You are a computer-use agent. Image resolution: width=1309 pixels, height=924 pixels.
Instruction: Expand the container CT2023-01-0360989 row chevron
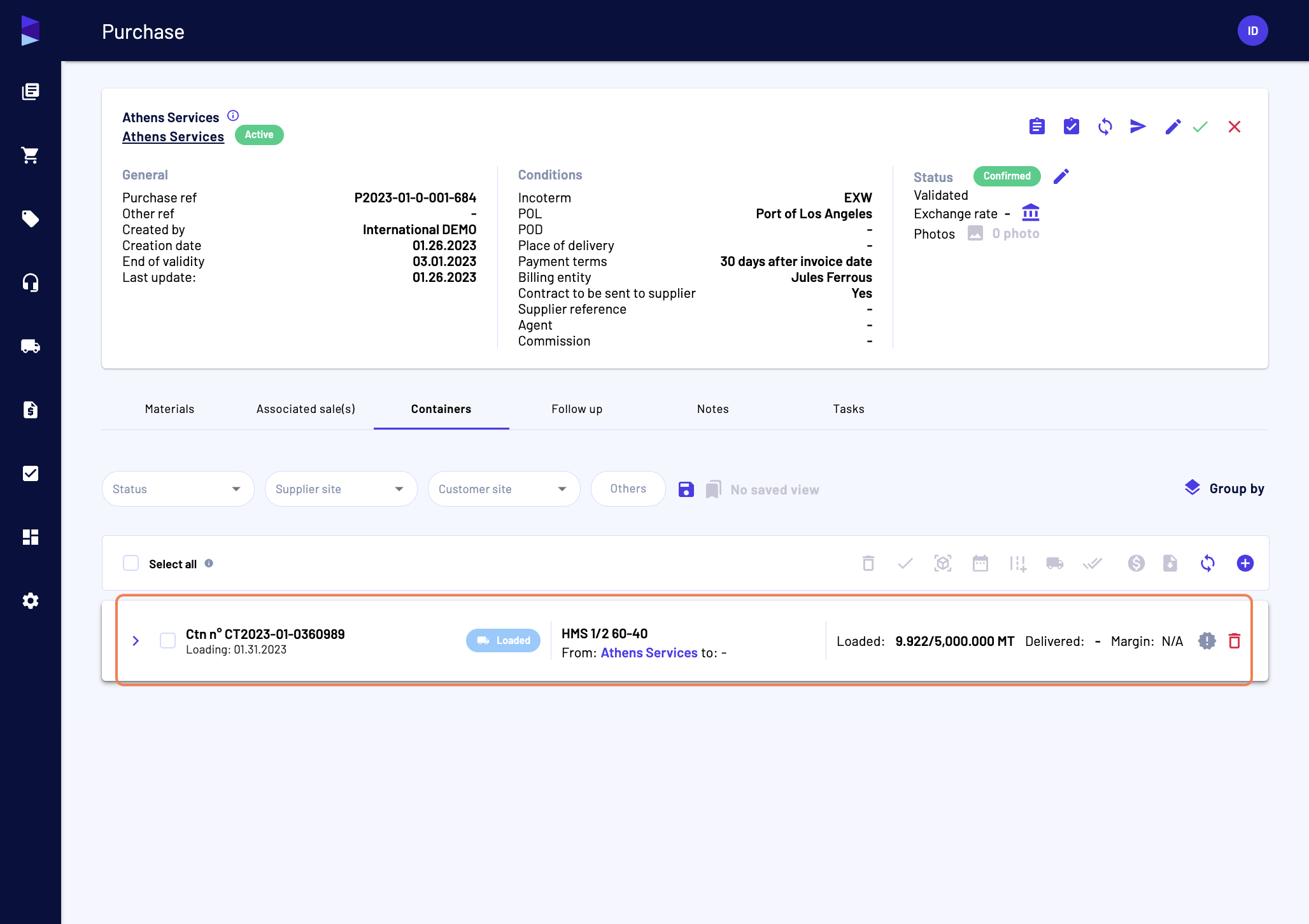pyautogui.click(x=136, y=641)
